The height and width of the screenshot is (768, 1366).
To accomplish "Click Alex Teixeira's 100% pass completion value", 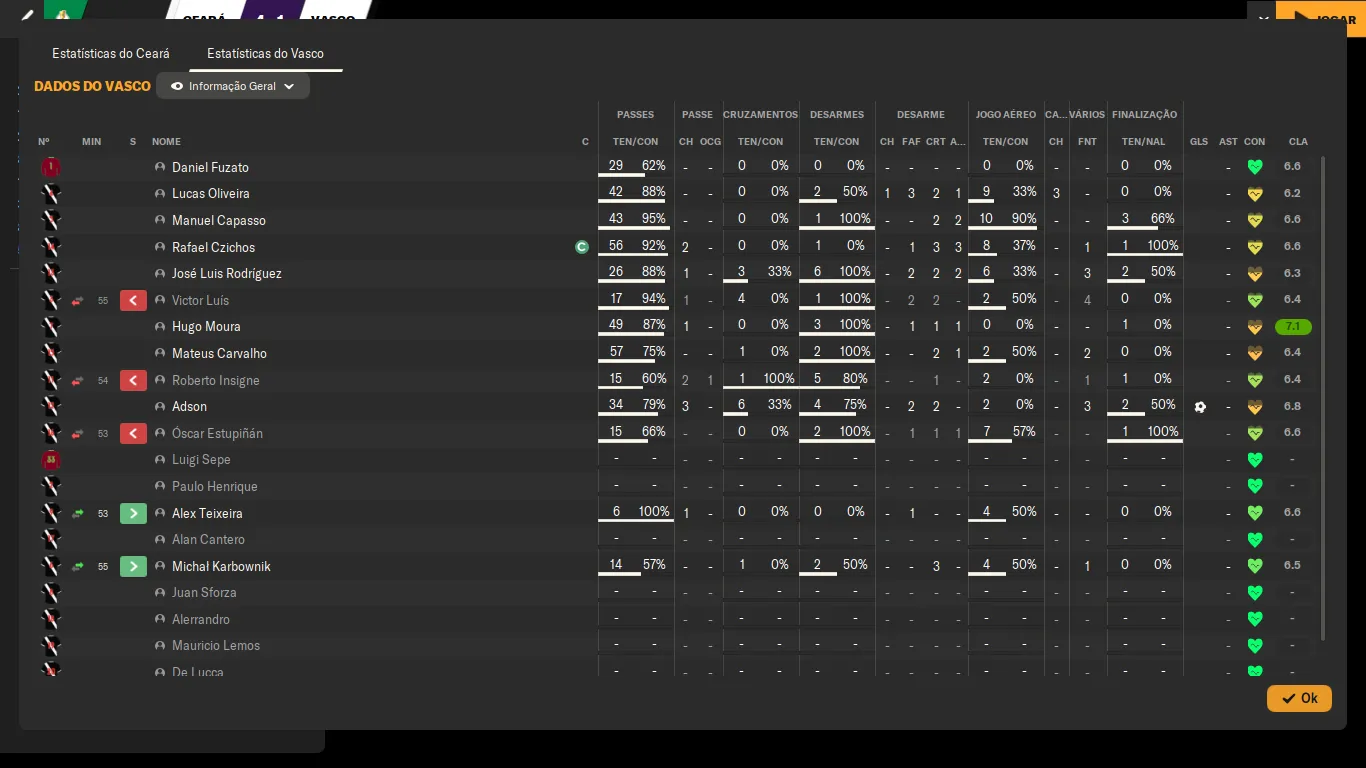I will [x=654, y=512].
